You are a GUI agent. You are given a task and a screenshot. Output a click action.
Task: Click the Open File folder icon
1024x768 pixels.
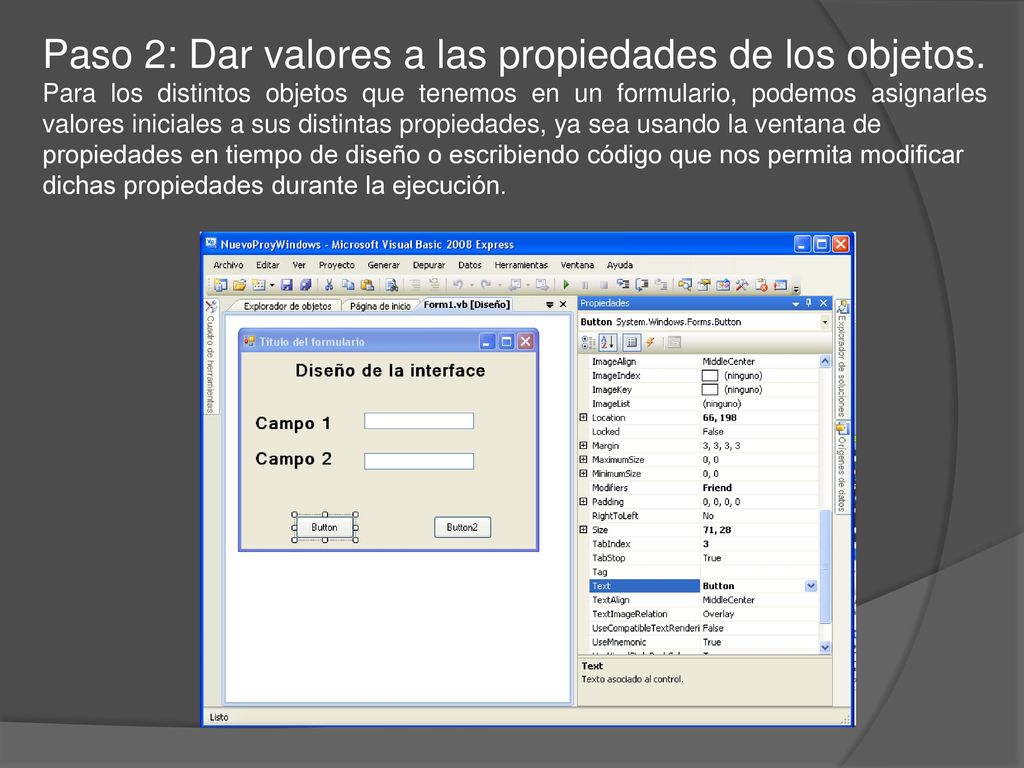coord(240,285)
